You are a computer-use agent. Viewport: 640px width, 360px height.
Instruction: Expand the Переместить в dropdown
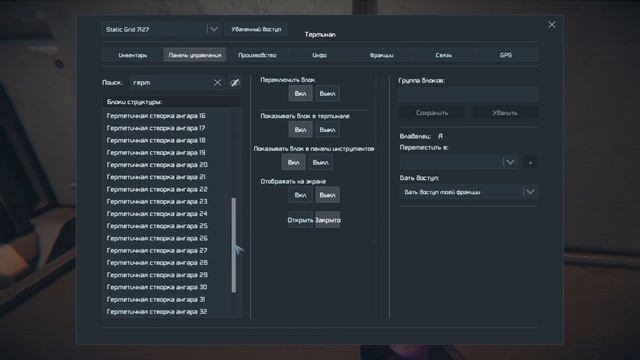pos(510,162)
